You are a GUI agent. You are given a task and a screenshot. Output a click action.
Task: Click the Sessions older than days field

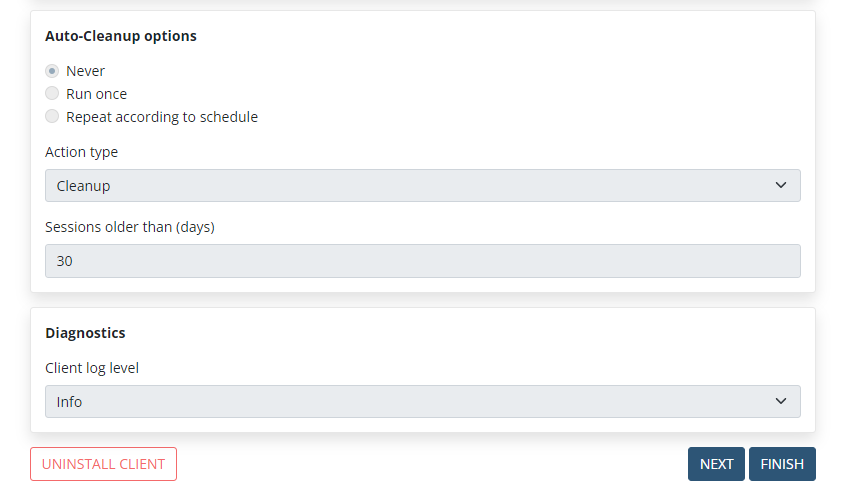click(x=422, y=261)
